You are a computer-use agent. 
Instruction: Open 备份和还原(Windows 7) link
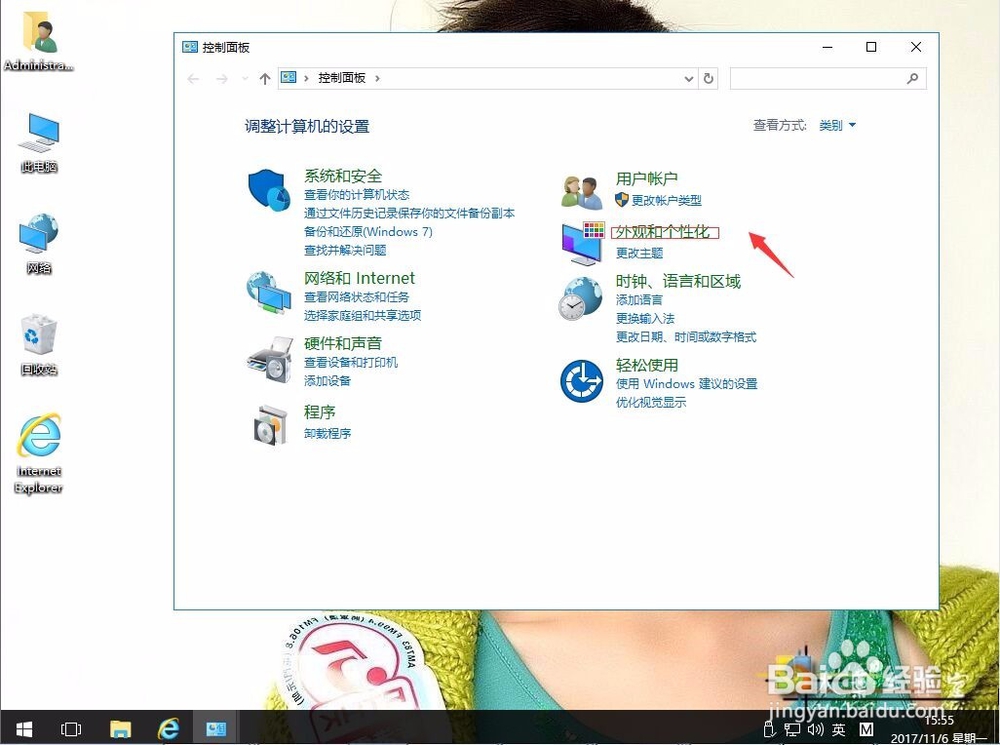pyautogui.click(x=368, y=232)
